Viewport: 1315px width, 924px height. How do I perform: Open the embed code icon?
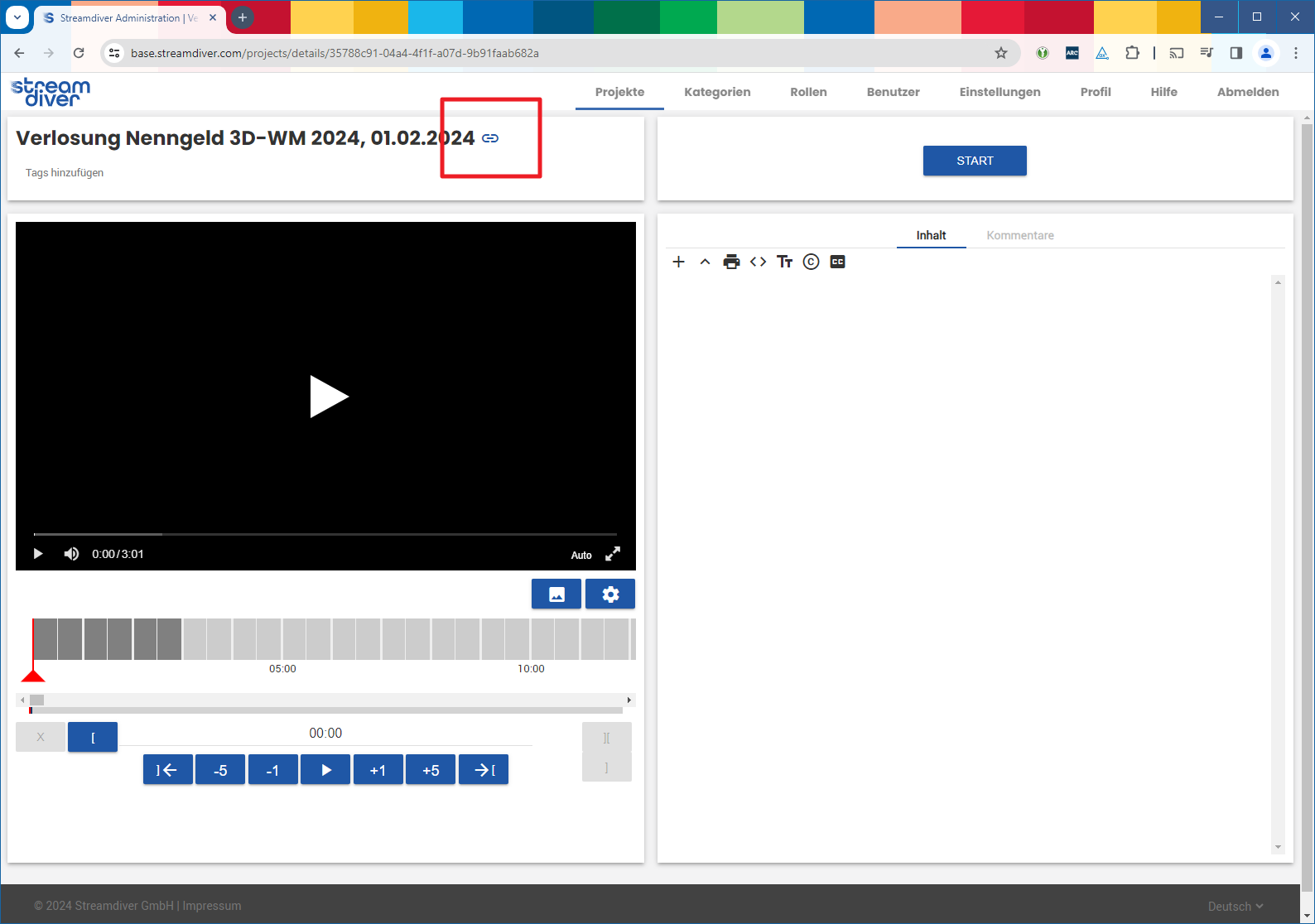758,262
